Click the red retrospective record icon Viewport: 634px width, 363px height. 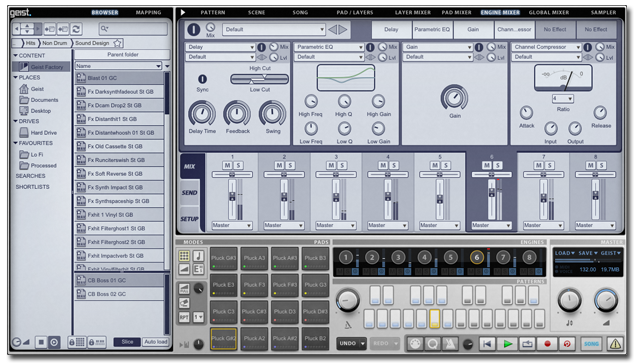coord(567,344)
